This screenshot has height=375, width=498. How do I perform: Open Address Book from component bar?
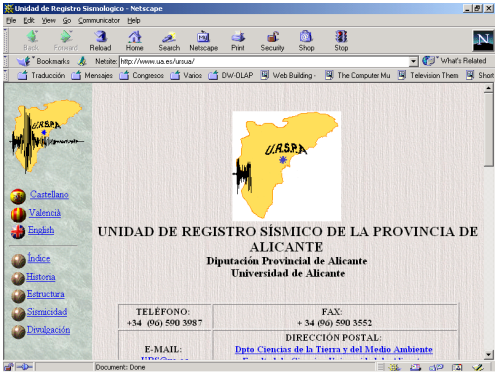(457, 367)
